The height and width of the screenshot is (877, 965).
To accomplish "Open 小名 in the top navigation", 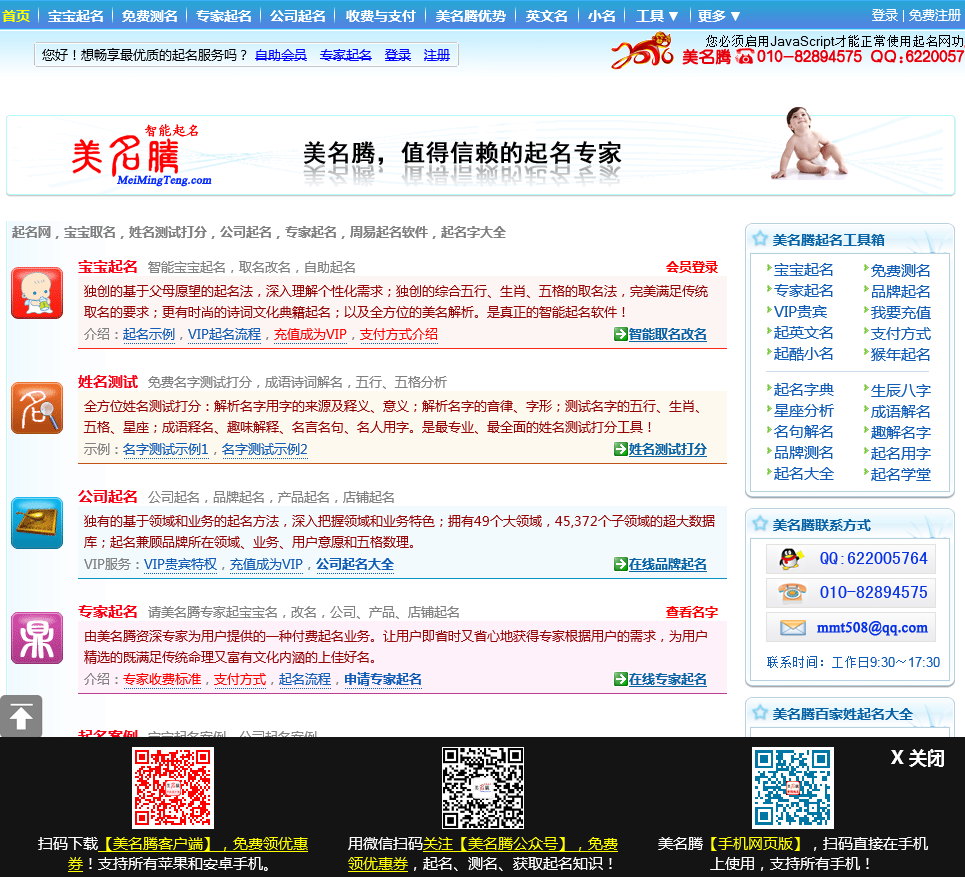I will pos(601,16).
